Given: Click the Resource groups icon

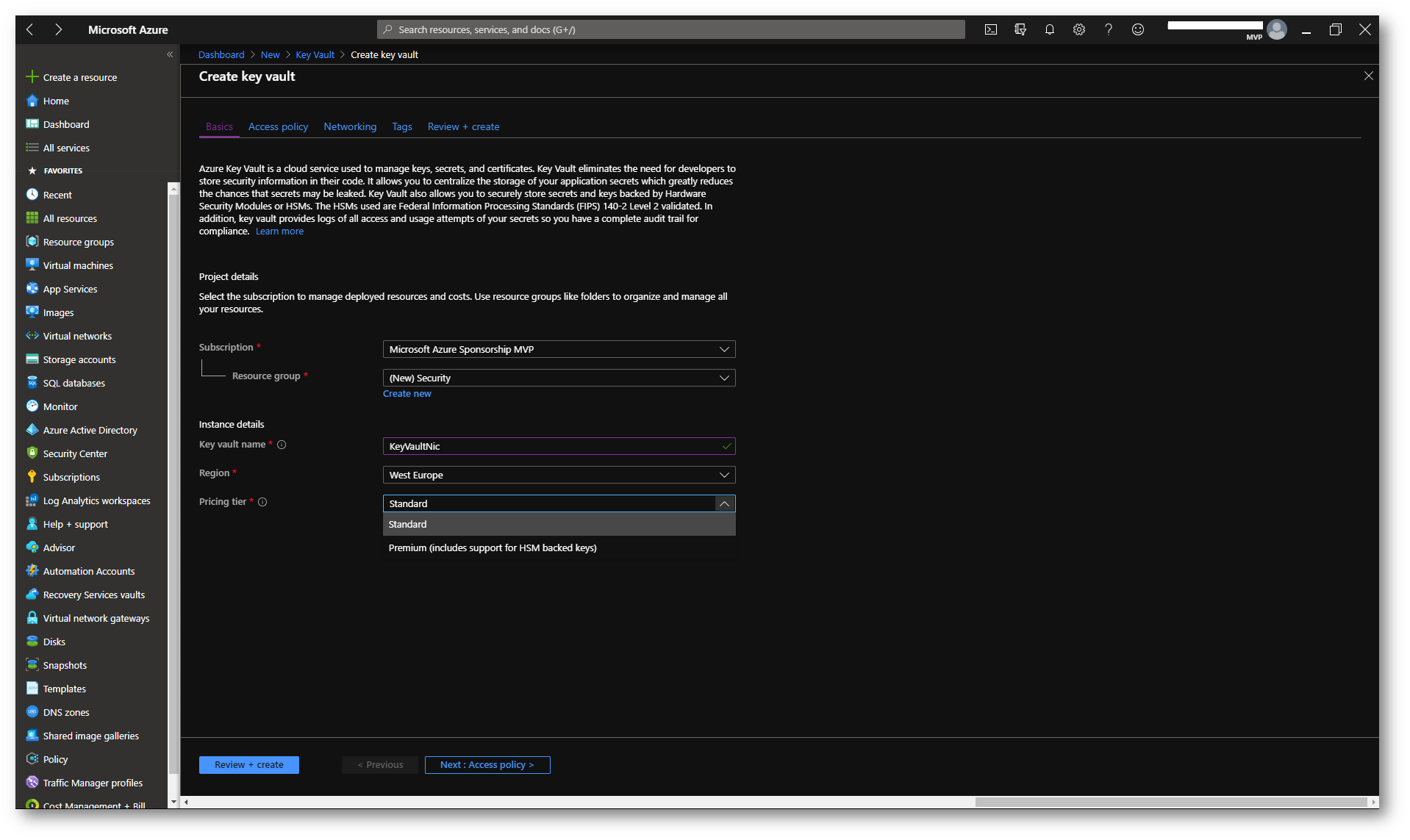Looking at the screenshot, I should [32, 242].
